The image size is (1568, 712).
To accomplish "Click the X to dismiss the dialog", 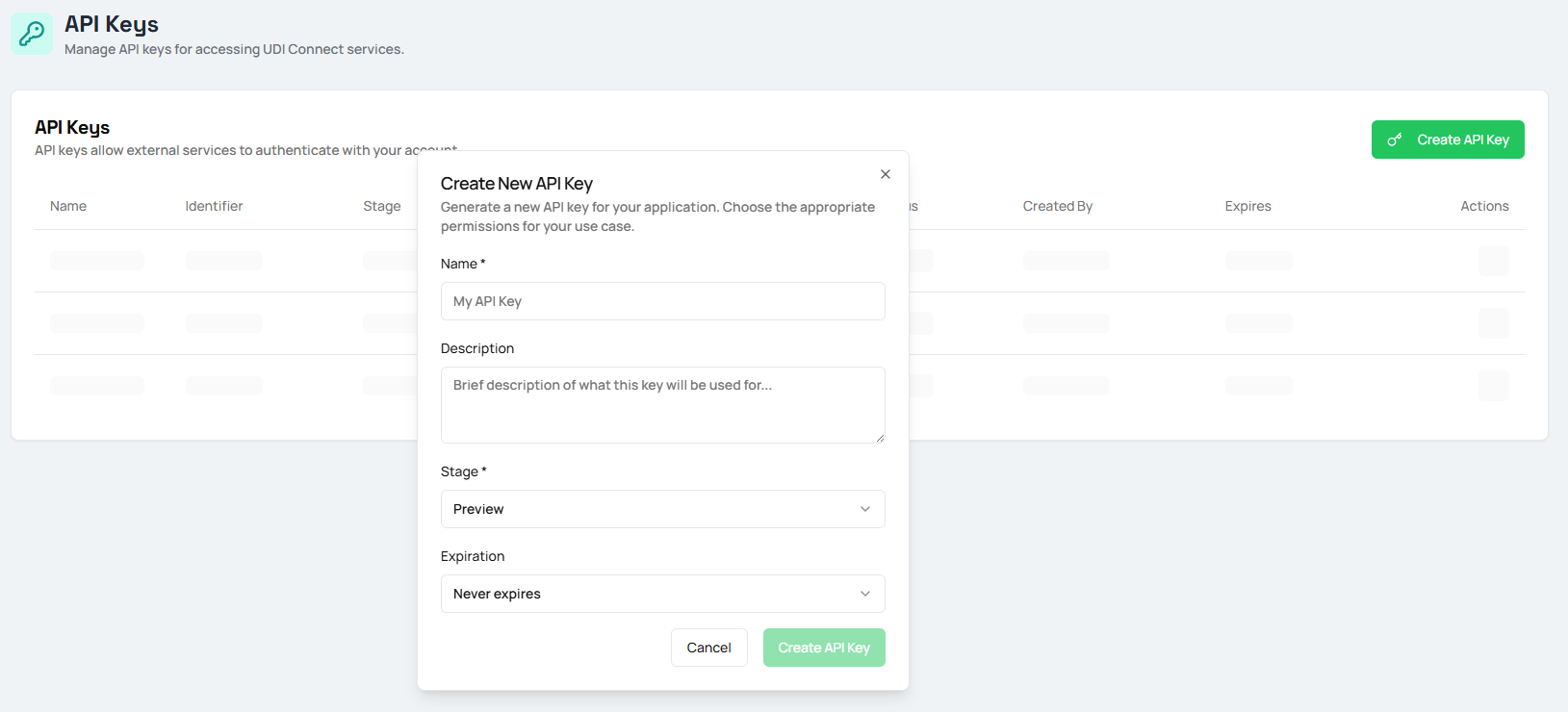I will pos(885,174).
